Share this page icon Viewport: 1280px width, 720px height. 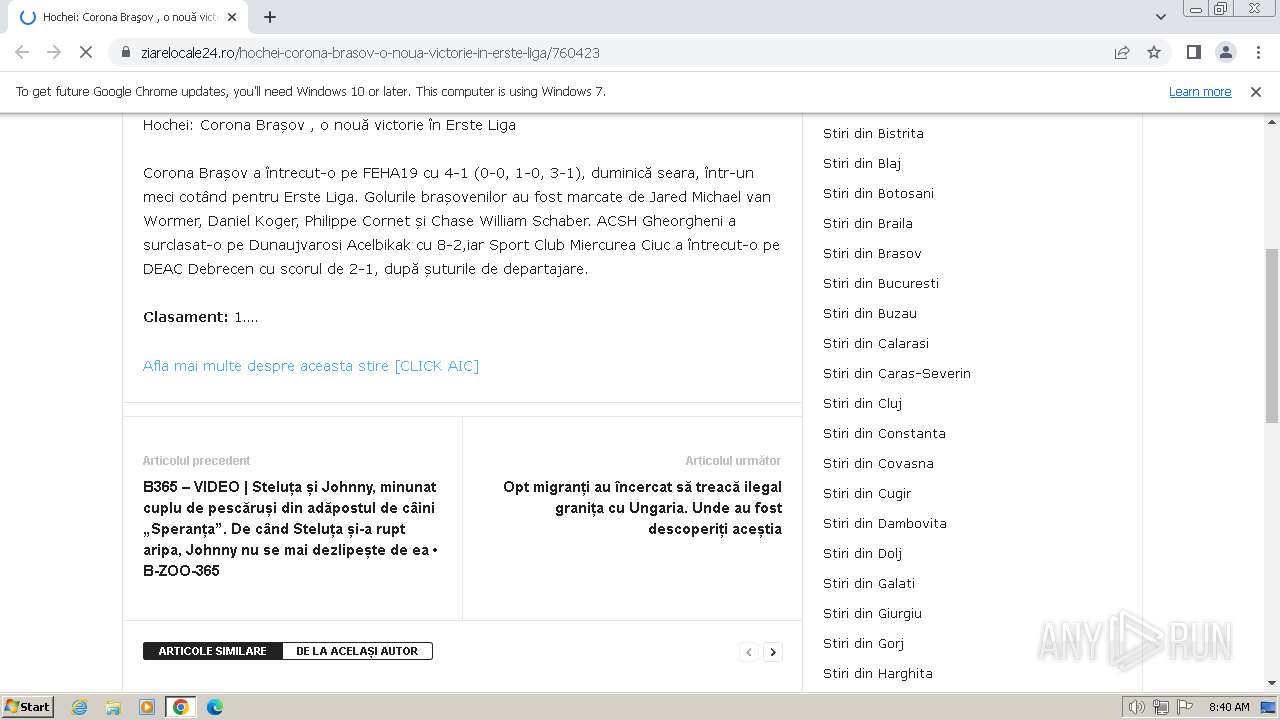[x=1122, y=52]
